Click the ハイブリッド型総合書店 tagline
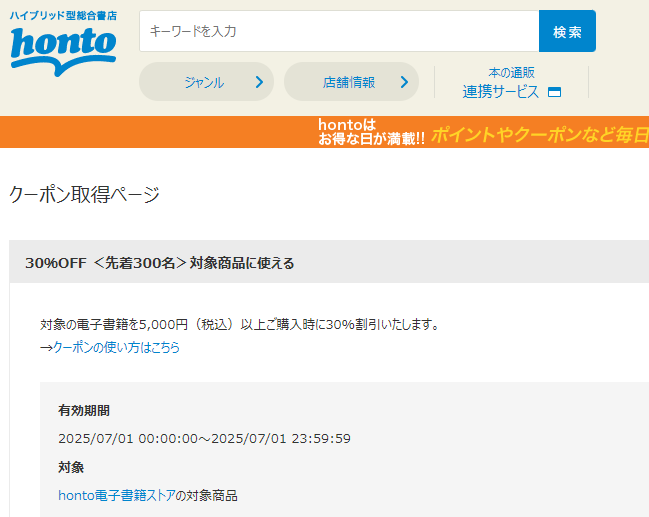The width and height of the screenshot is (649, 517). [x=63, y=16]
